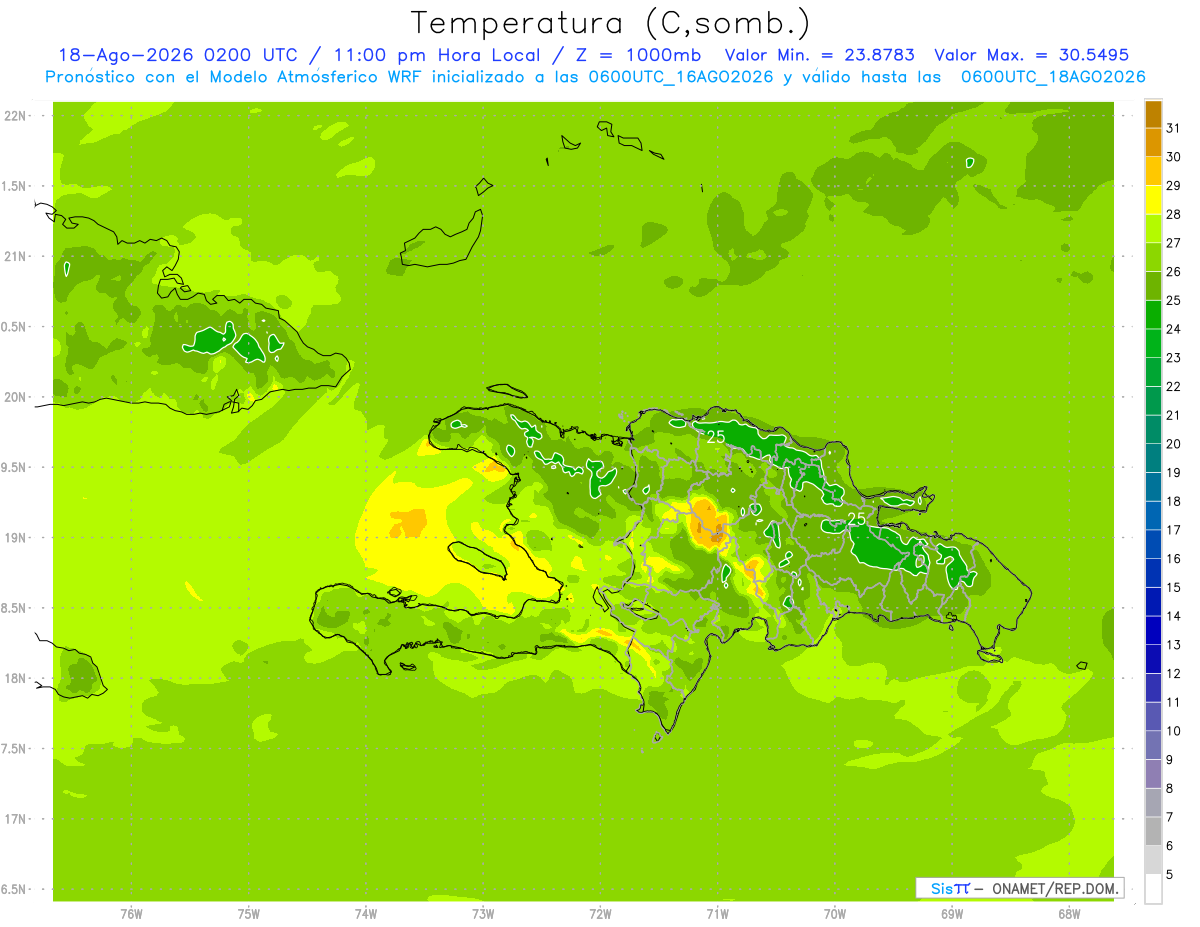Click the "0600UTC_16AGO2026" initialization time
Screen dimensions: 1200x927
point(676,77)
